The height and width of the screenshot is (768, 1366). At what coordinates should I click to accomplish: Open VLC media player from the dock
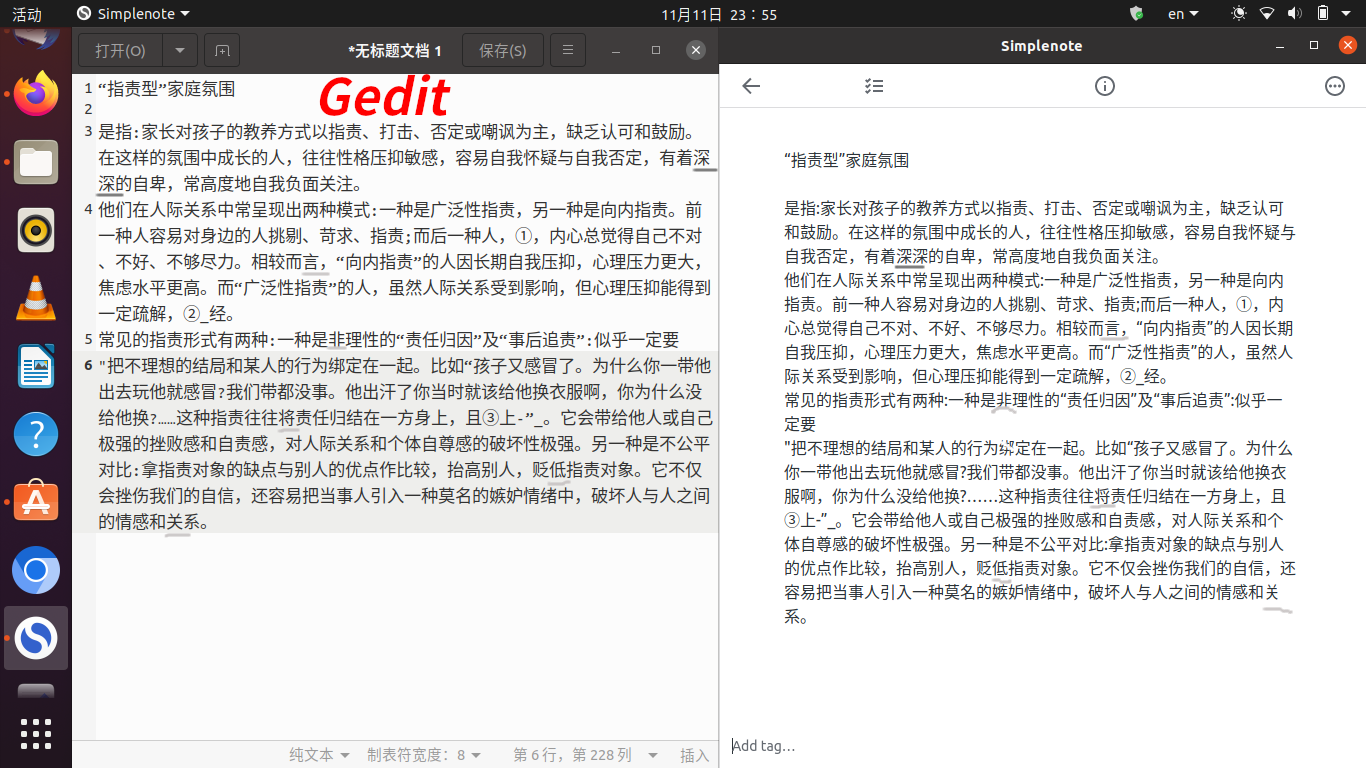point(35,298)
